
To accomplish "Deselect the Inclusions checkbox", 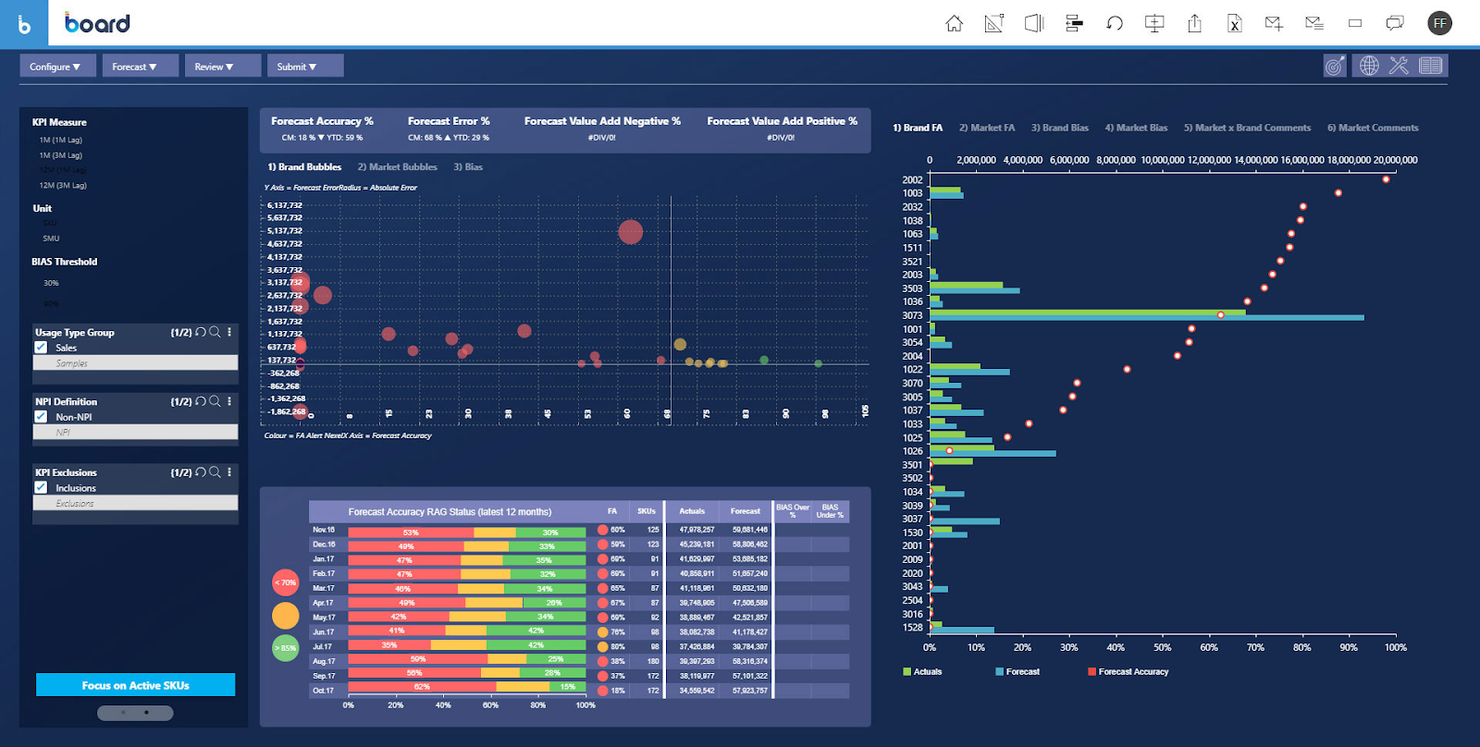I will click(x=41, y=488).
